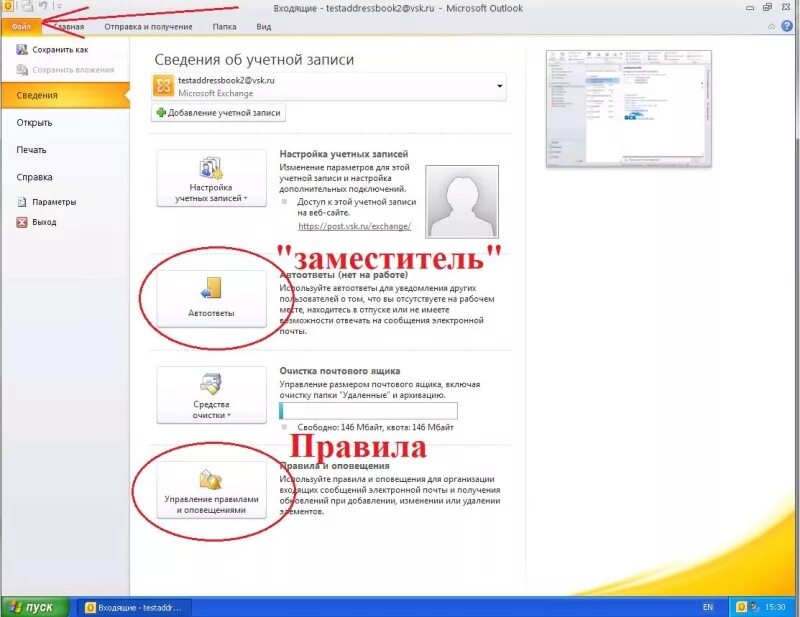
Task: Click the Outlook Help question mark icon
Action: coord(787,27)
